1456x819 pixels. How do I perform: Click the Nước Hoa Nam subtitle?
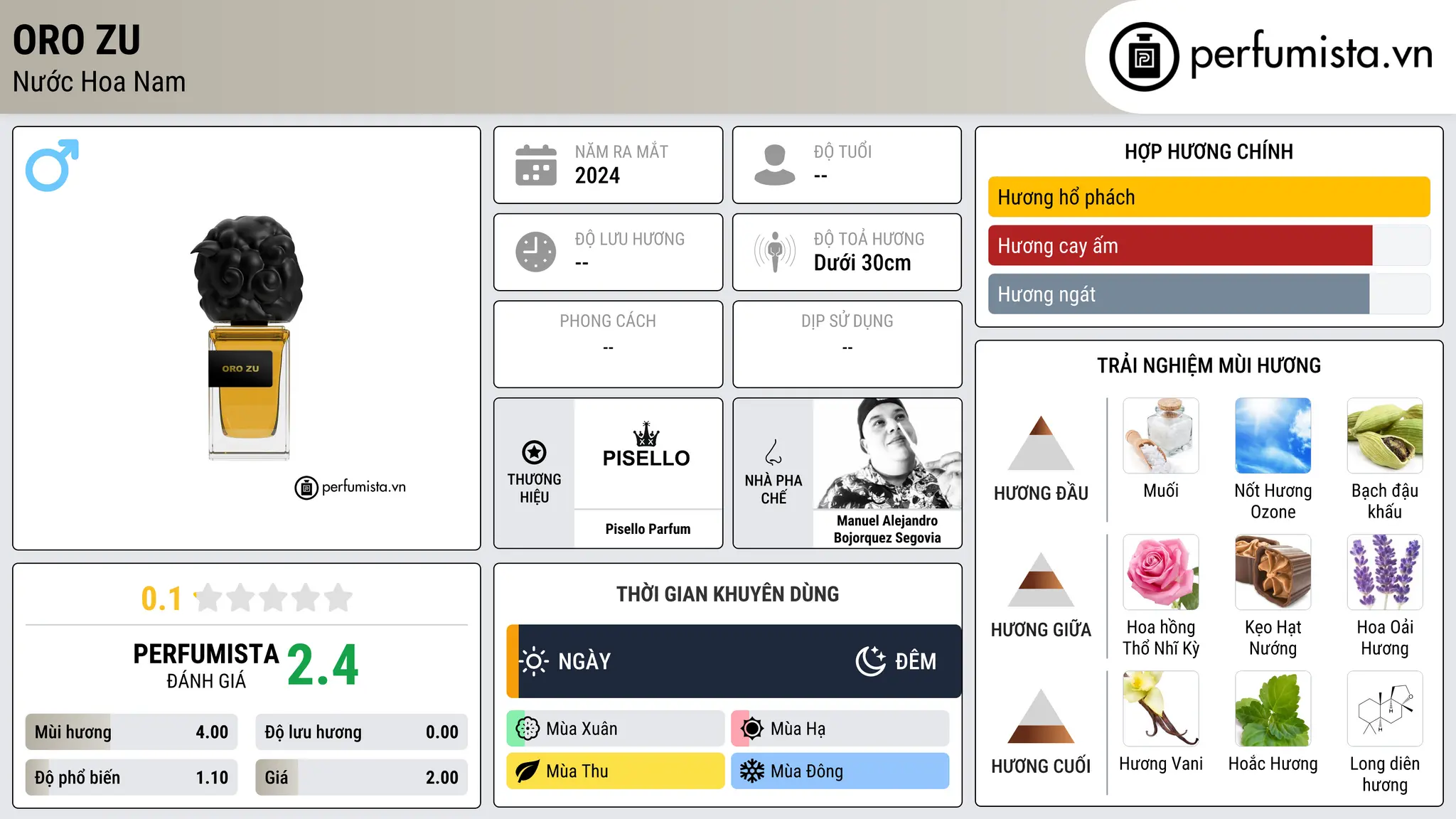(x=99, y=82)
